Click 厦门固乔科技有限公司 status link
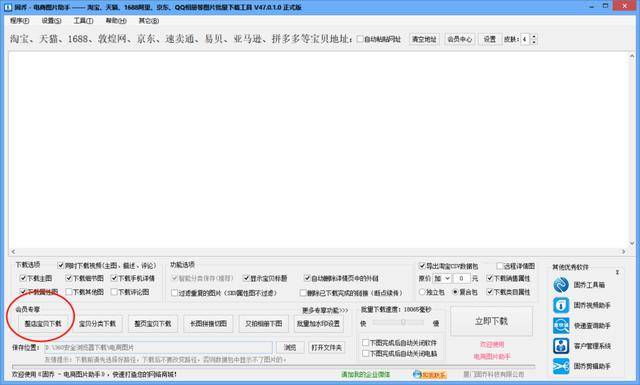The height and width of the screenshot is (385, 640). coord(493,374)
